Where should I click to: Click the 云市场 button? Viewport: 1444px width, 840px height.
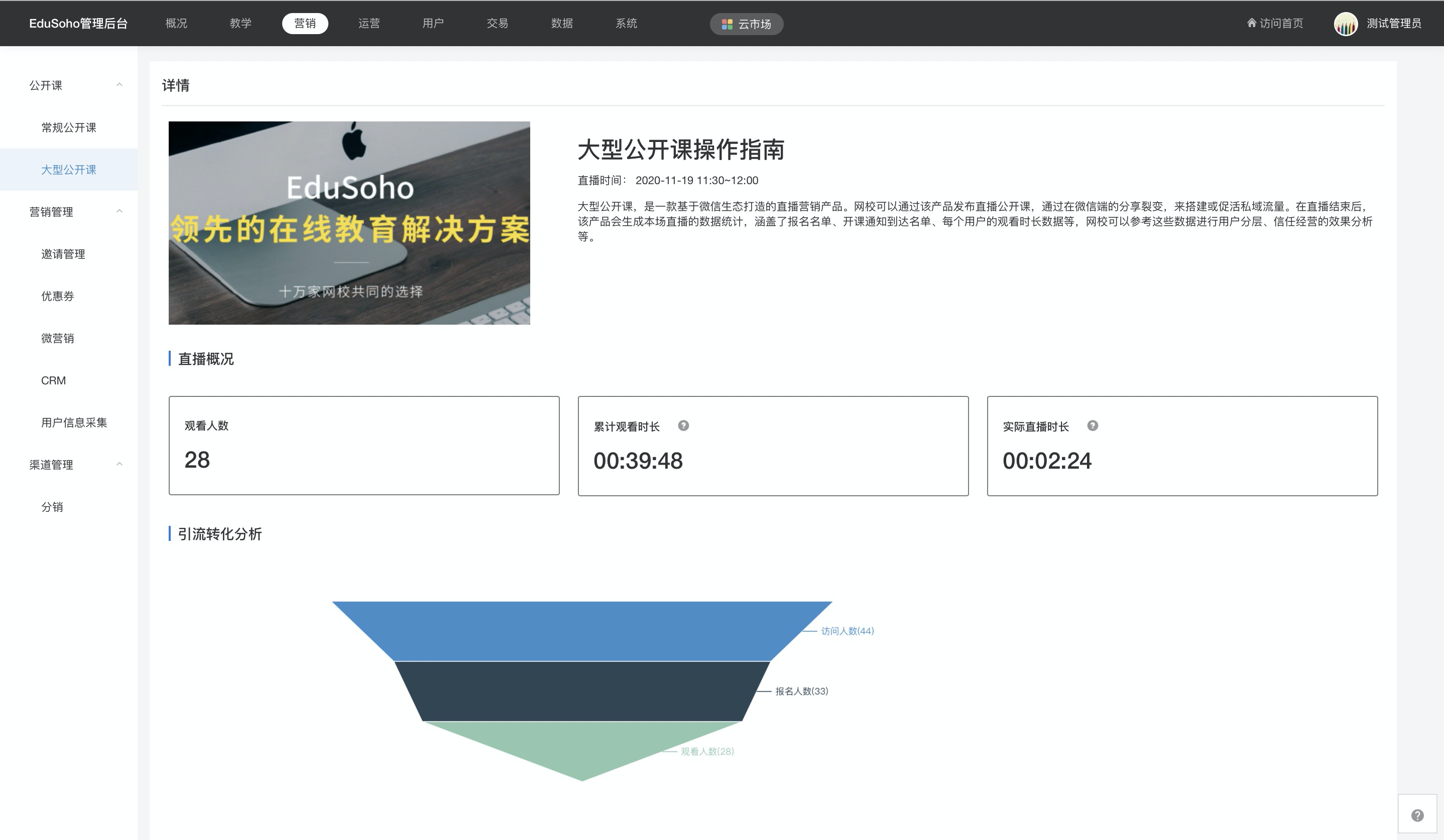point(746,24)
